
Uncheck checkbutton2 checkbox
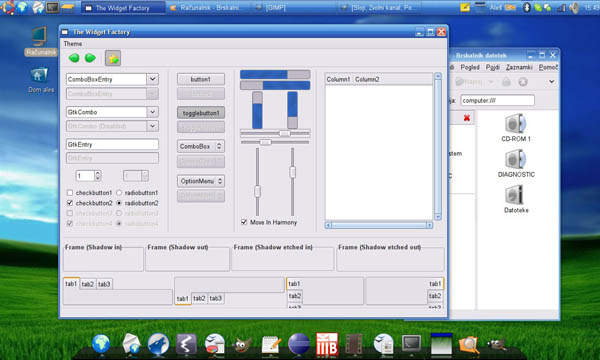(70, 203)
